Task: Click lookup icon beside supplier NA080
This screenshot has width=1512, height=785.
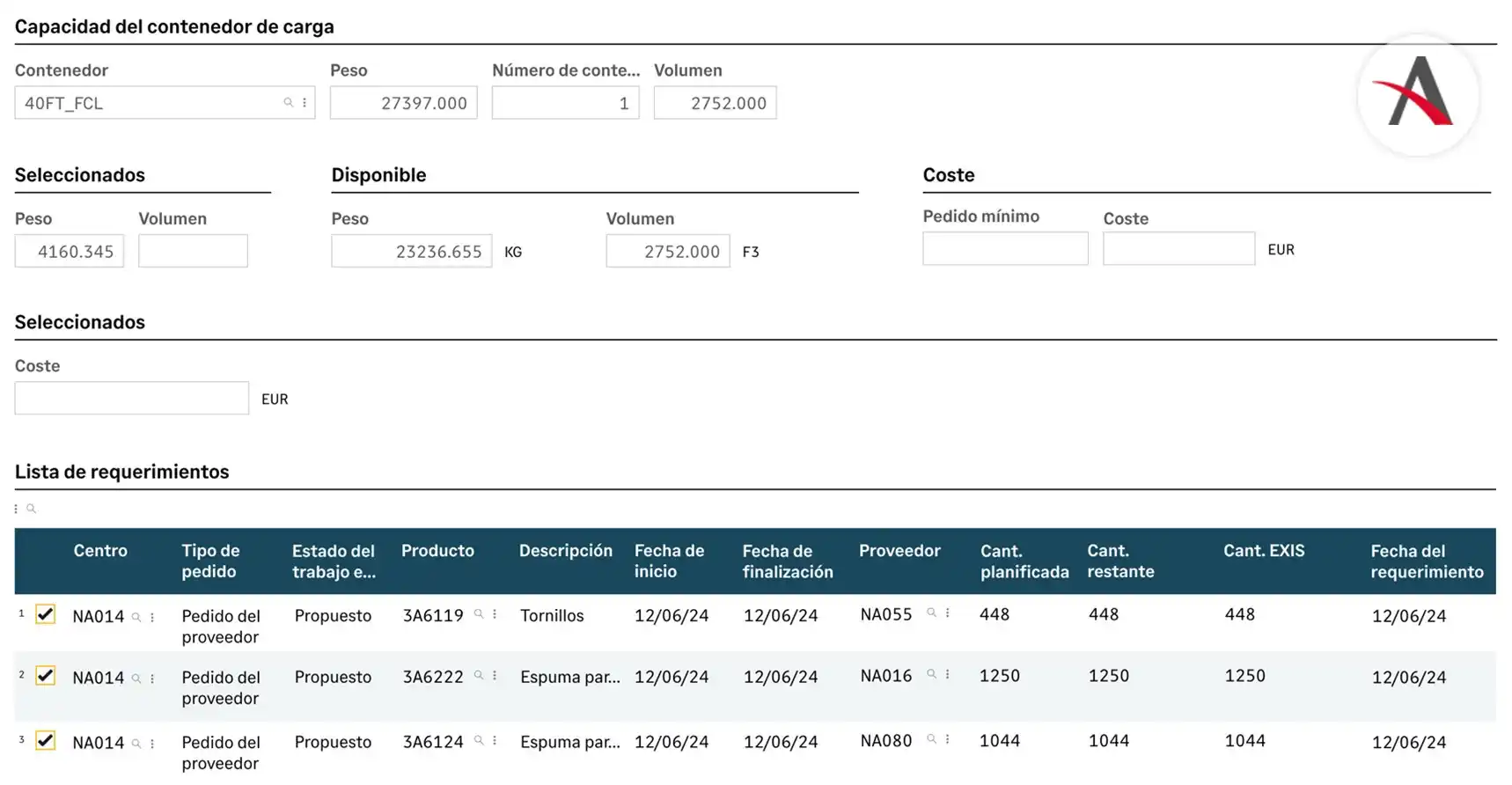Action: (x=931, y=739)
